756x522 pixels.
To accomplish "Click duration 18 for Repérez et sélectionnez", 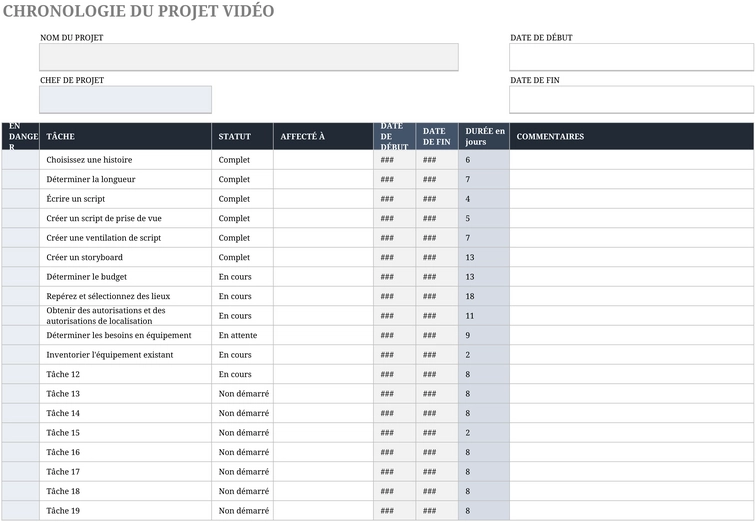I will [x=484, y=296].
